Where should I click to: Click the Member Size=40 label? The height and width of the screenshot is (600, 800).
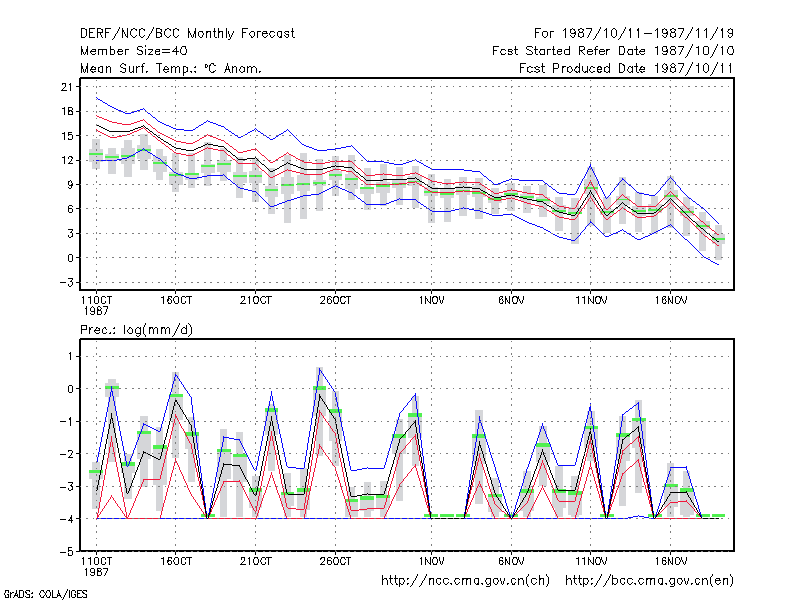[134, 51]
